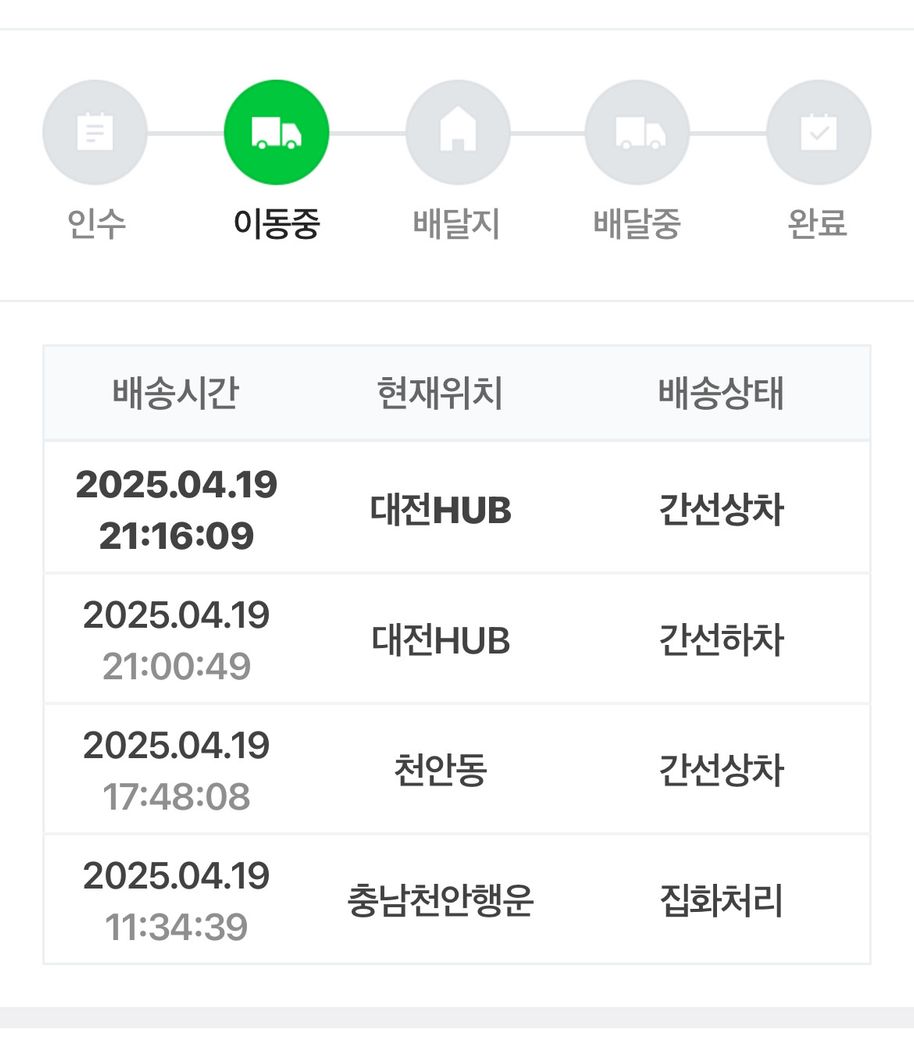The width and height of the screenshot is (914, 1040).
Task: Click the 21:16:09 latest tracking timestamp
Action: tap(176, 537)
